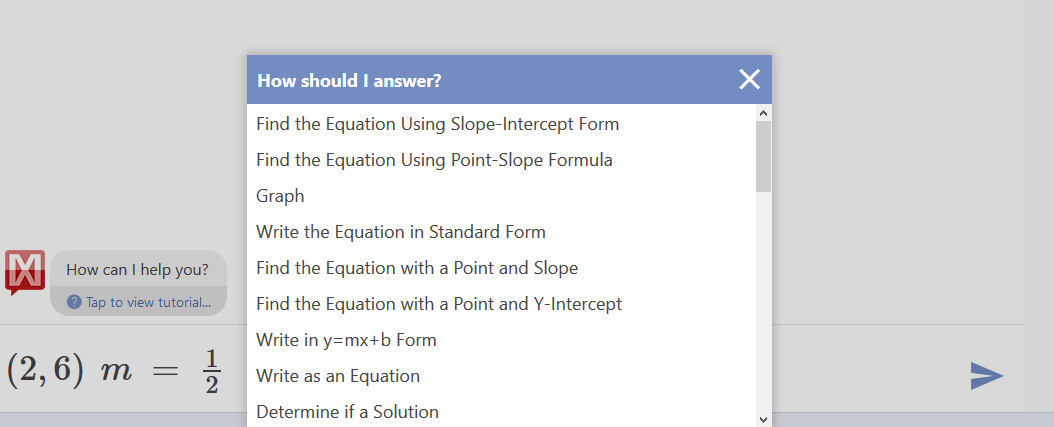Click the red Mathway logo icon
Screen dimensions: 1054x427
(25, 272)
